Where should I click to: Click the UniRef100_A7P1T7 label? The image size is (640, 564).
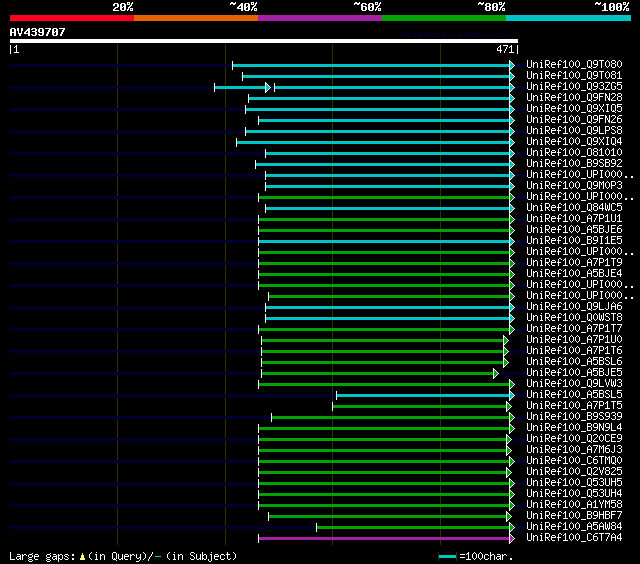(x=574, y=329)
